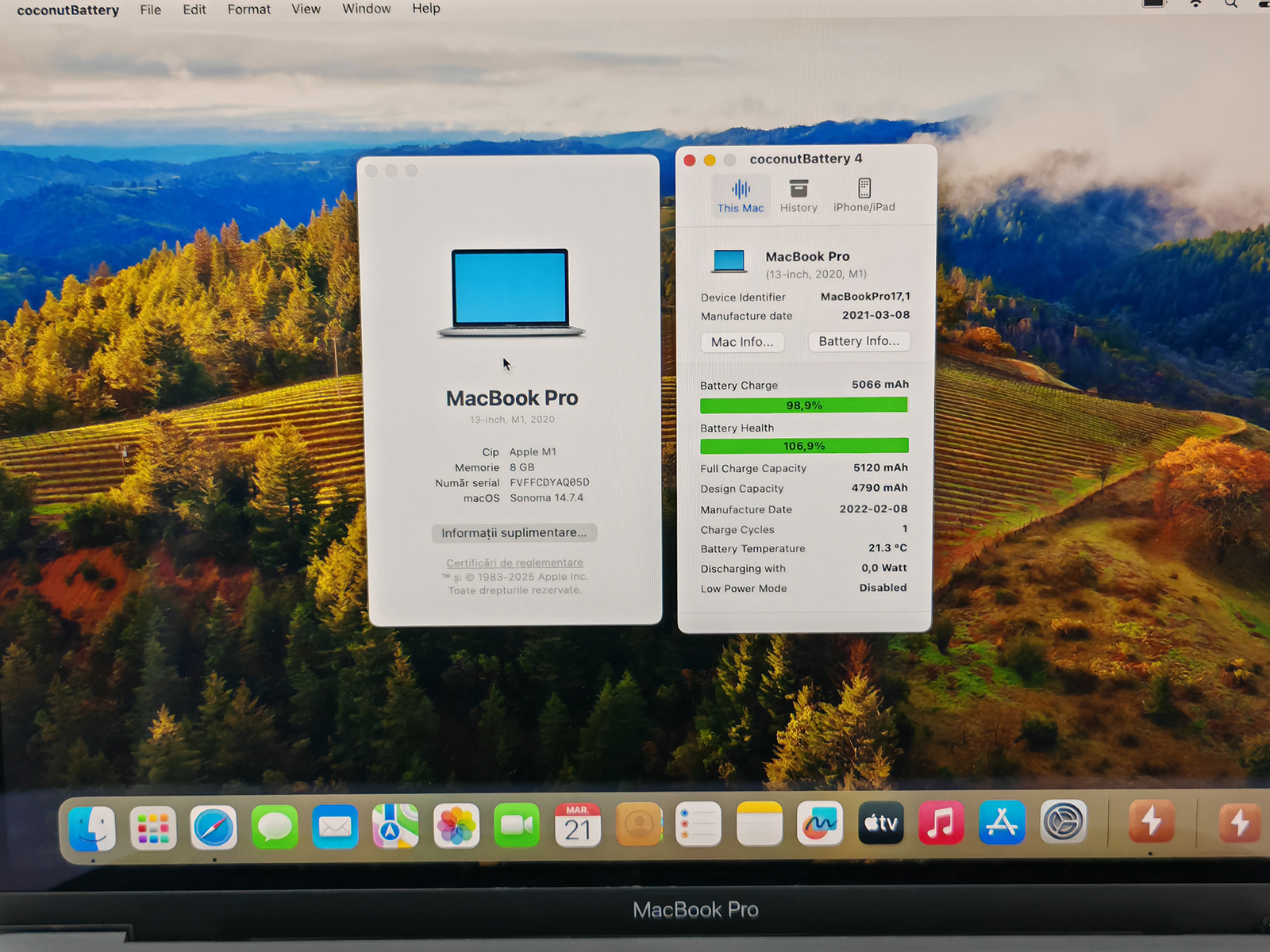Image resolution: width=1270 pixels, height=952 pixels.
Task: Click Battery Charge 5066 mAh value
Action: point(880,384)
